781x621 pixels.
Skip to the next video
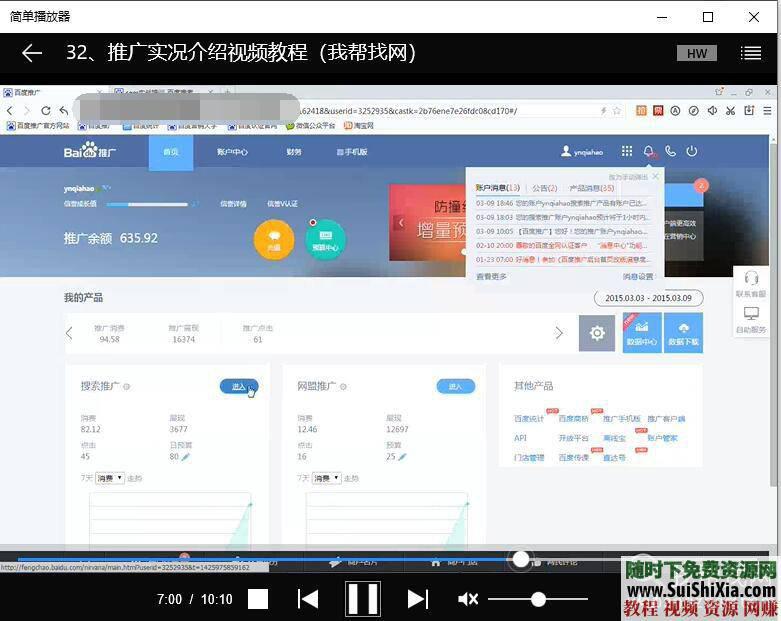click(x=417, y=599)
